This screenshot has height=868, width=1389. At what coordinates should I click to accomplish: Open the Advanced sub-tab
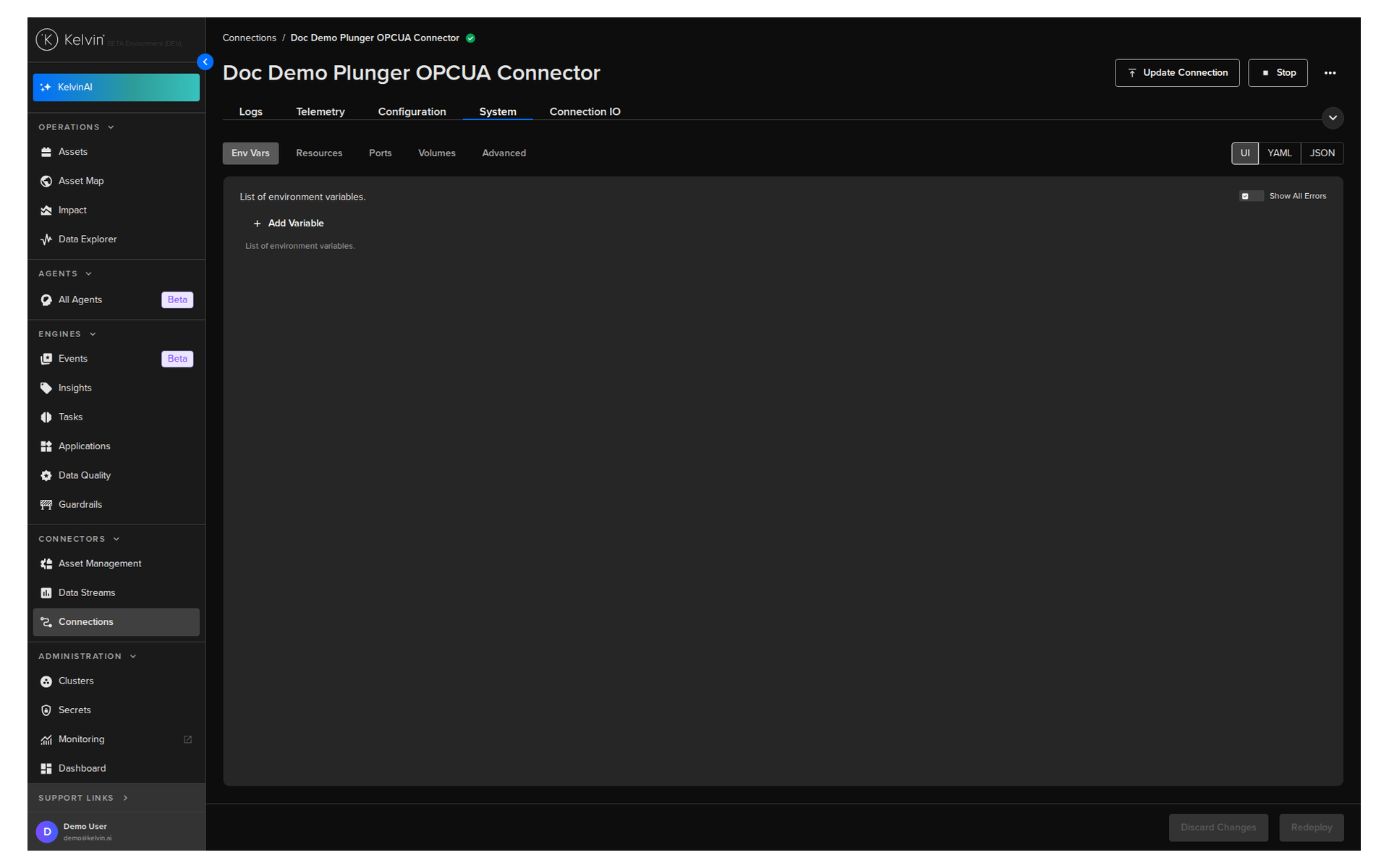point(504,153)
